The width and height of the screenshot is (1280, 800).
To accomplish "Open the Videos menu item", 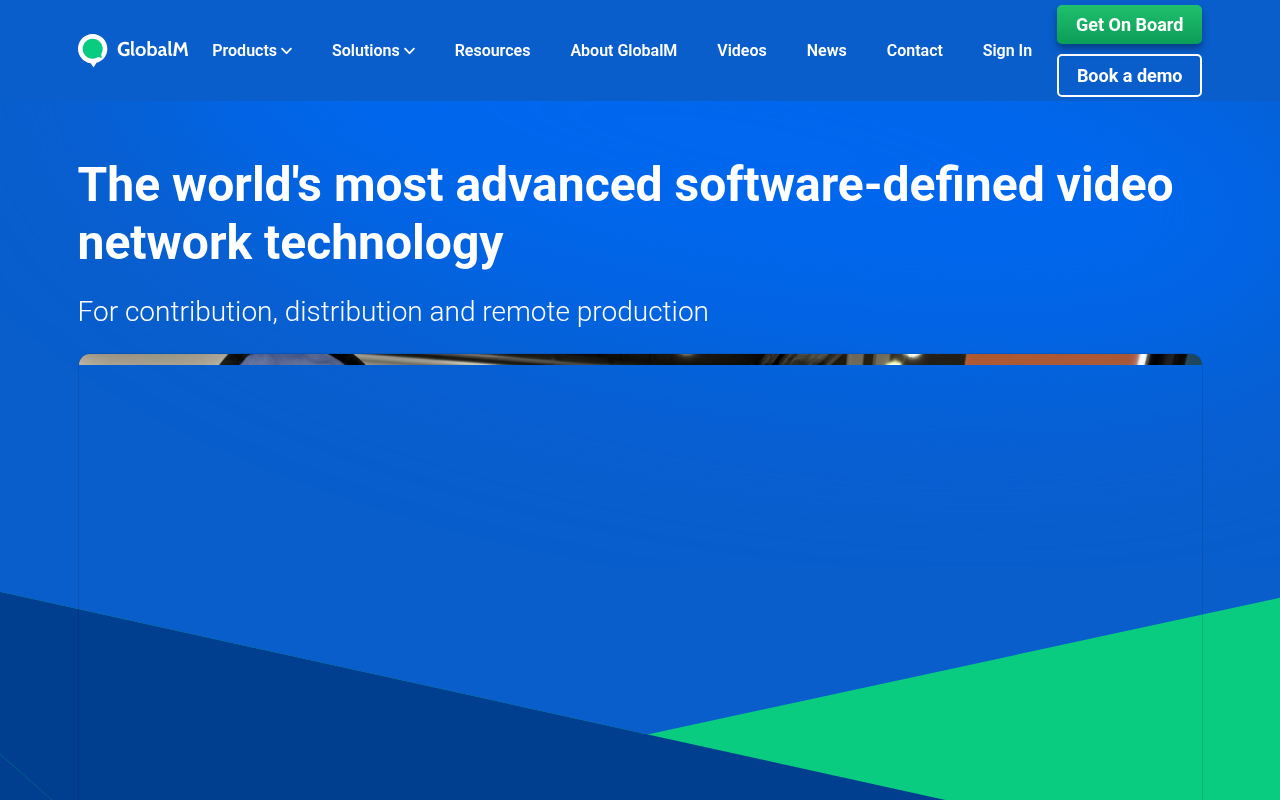I will 742,50.
